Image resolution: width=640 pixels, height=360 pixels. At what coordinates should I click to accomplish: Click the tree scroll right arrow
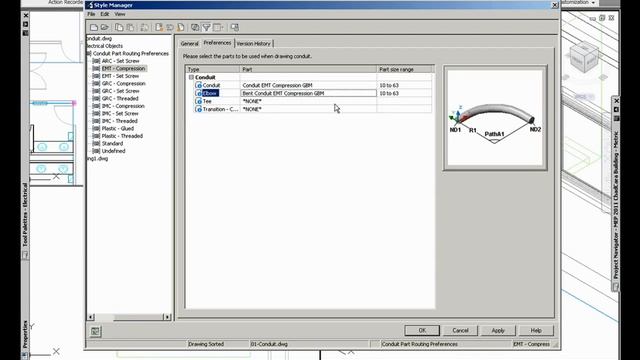tap(167, 317)
